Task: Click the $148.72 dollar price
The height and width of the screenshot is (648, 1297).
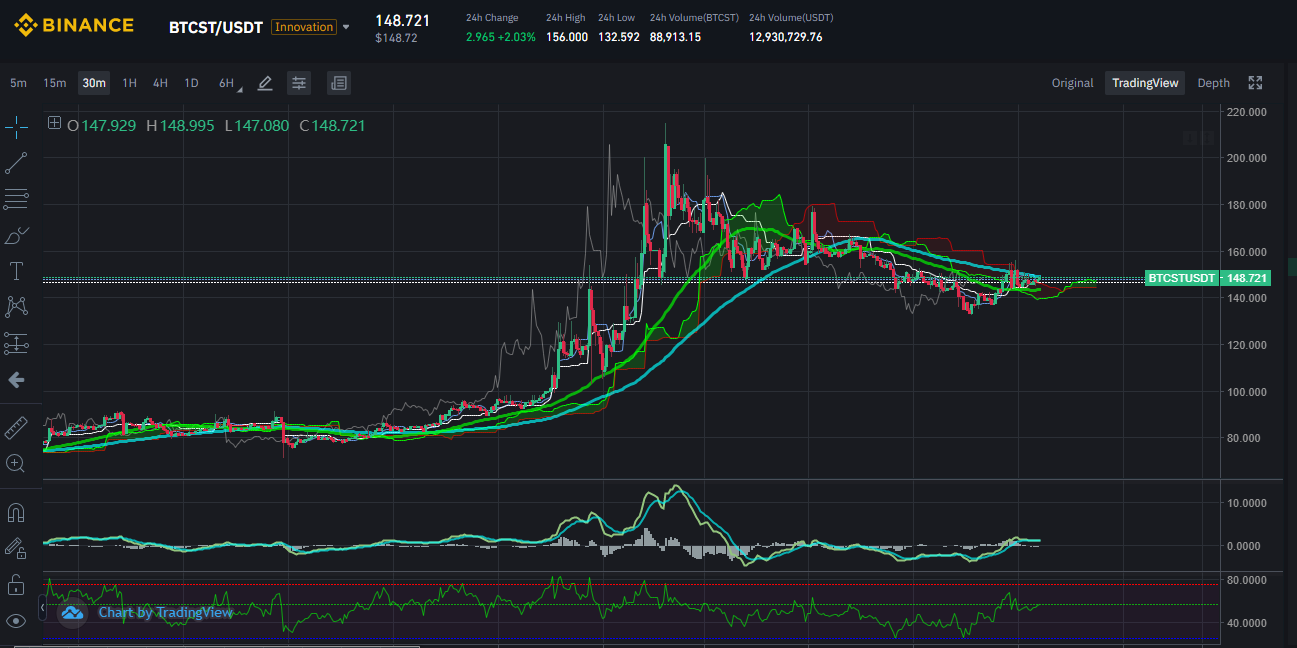Action: [x=397, y=38]
